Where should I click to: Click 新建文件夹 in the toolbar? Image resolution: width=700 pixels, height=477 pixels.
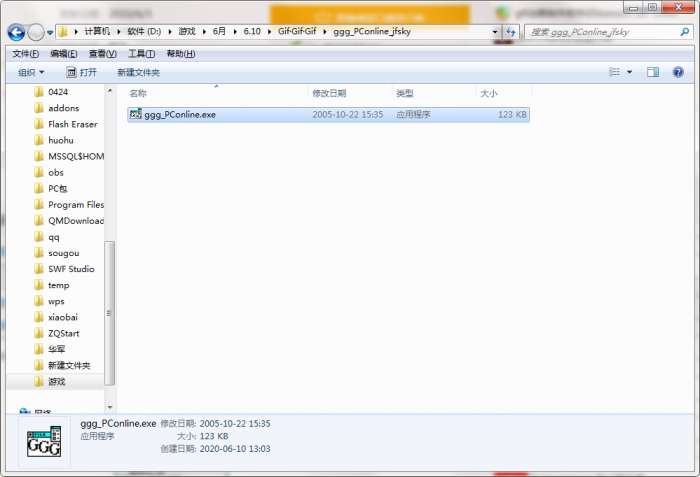pyautogui.click(x=138, y=72)
